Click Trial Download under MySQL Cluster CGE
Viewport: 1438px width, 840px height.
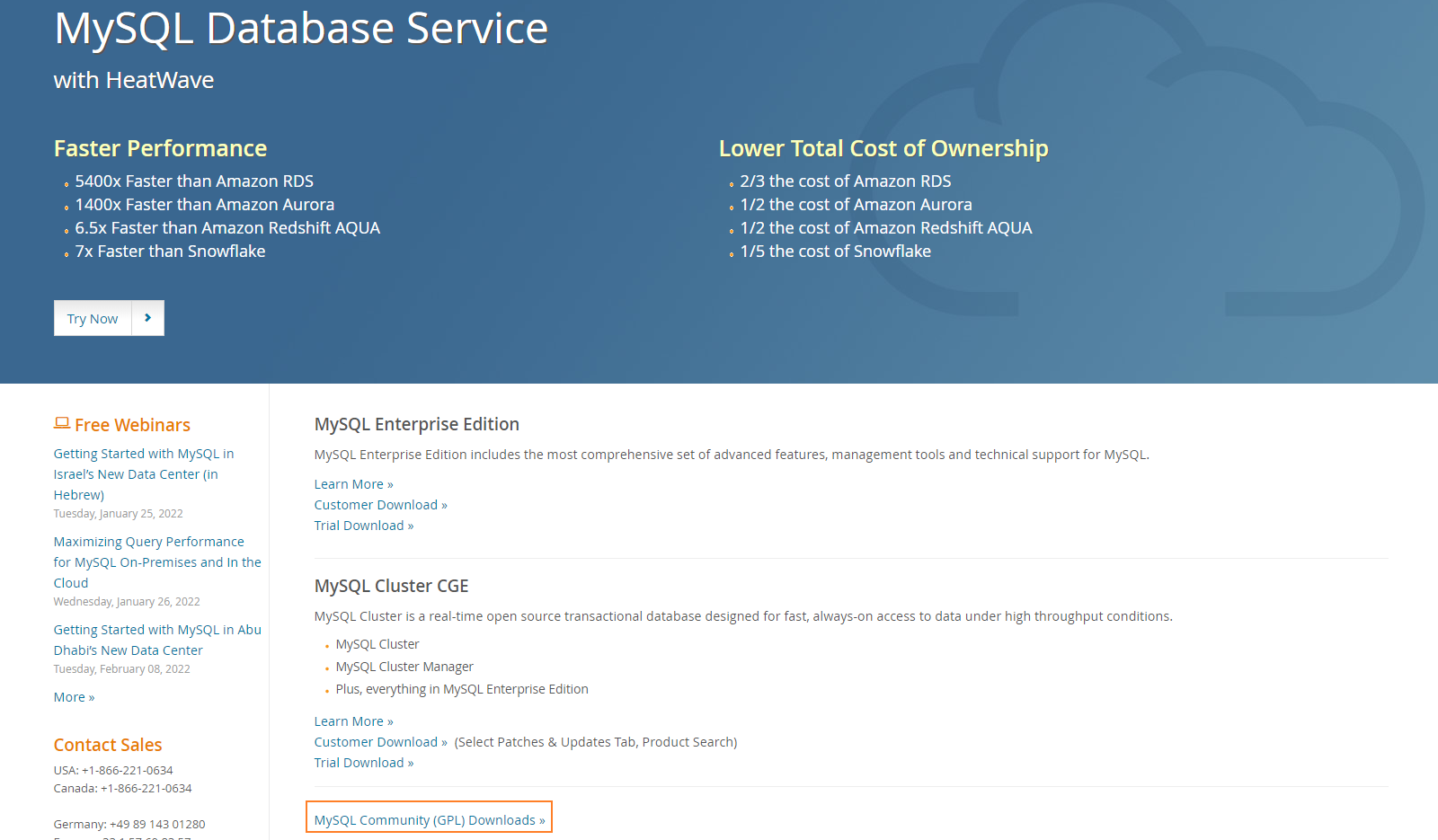(x=364, y=763)
